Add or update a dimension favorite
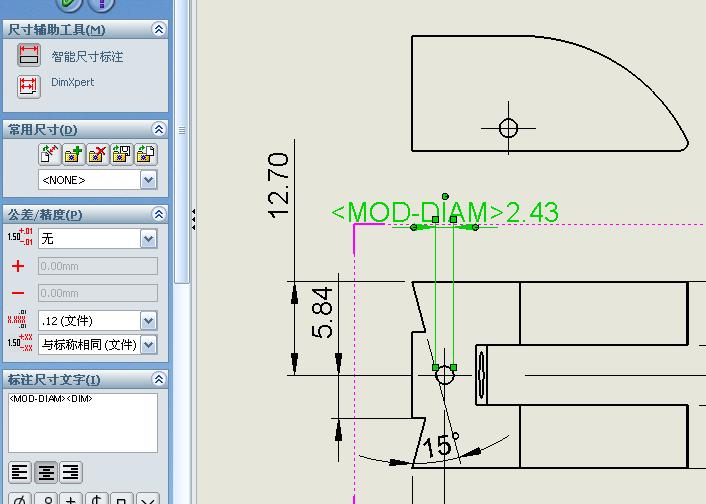 (x=74, y=154)
